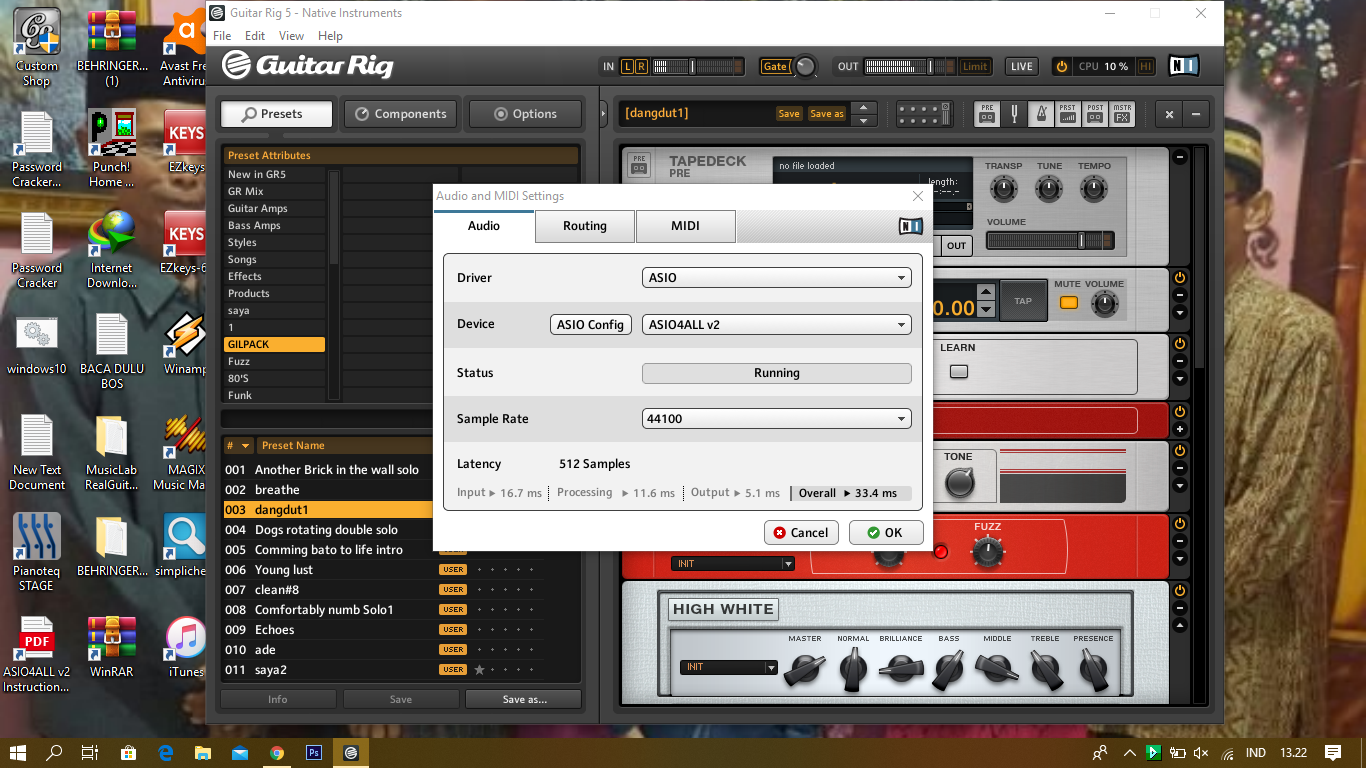Turn the Gate threshold knob

click(805, 67)
